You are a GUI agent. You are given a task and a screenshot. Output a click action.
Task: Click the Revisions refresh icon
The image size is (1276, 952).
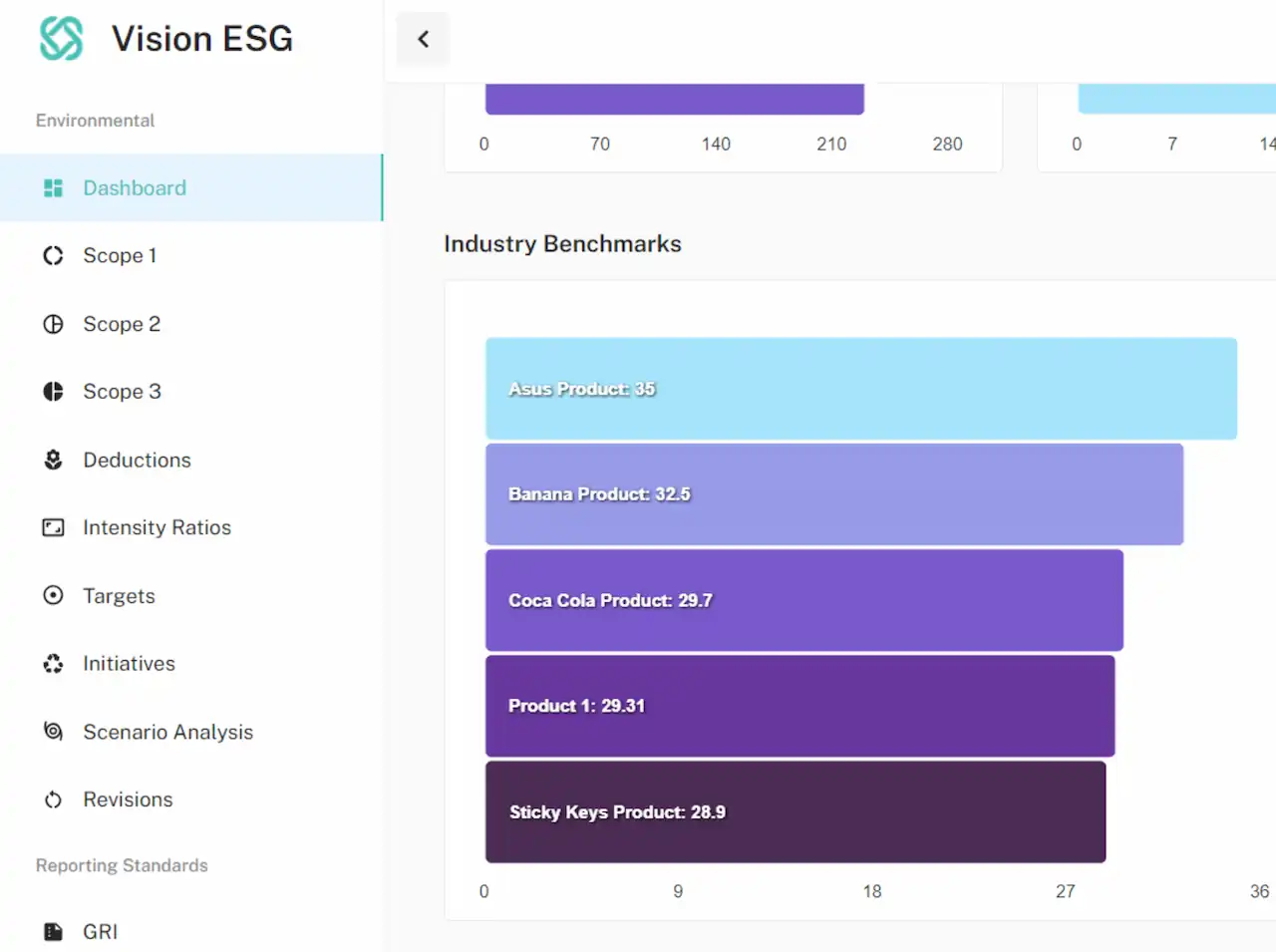53,799
